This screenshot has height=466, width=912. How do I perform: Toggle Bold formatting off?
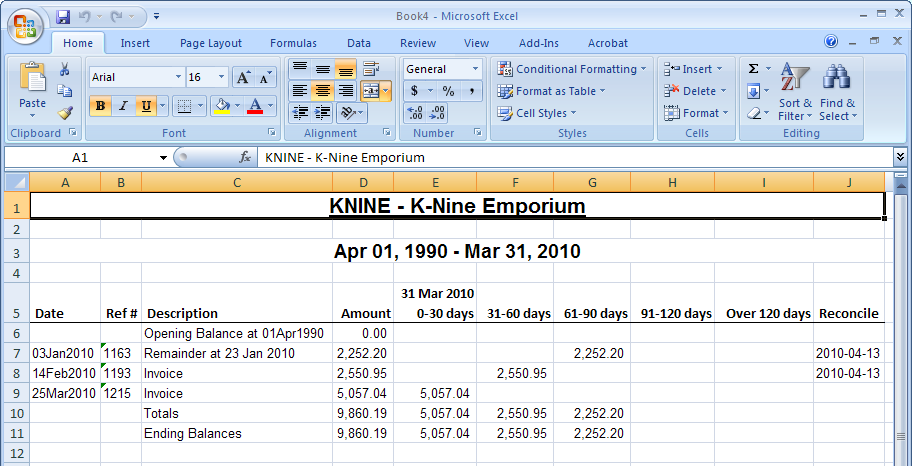(100, 106)
